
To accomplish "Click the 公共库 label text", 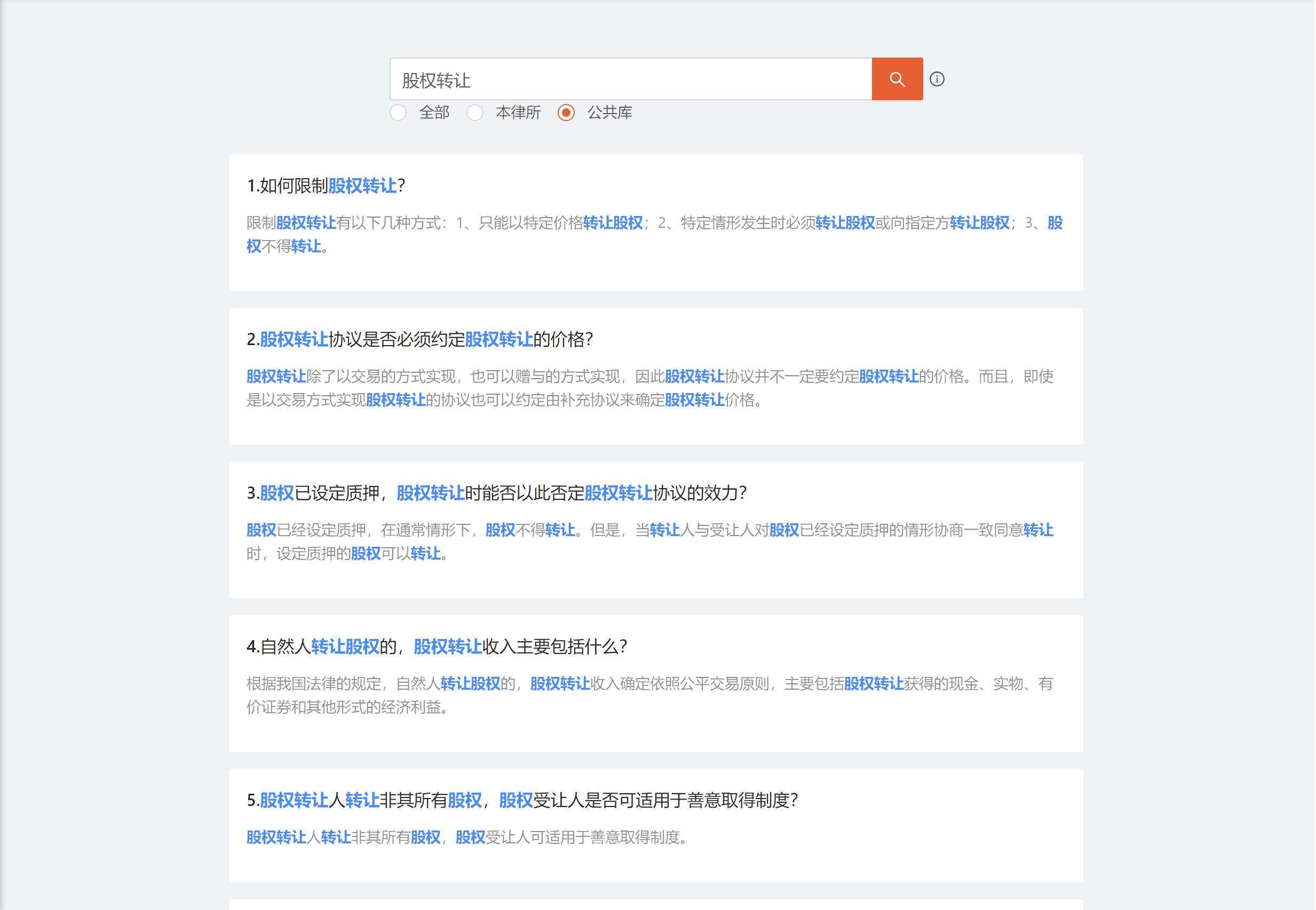I will (609, 113).
